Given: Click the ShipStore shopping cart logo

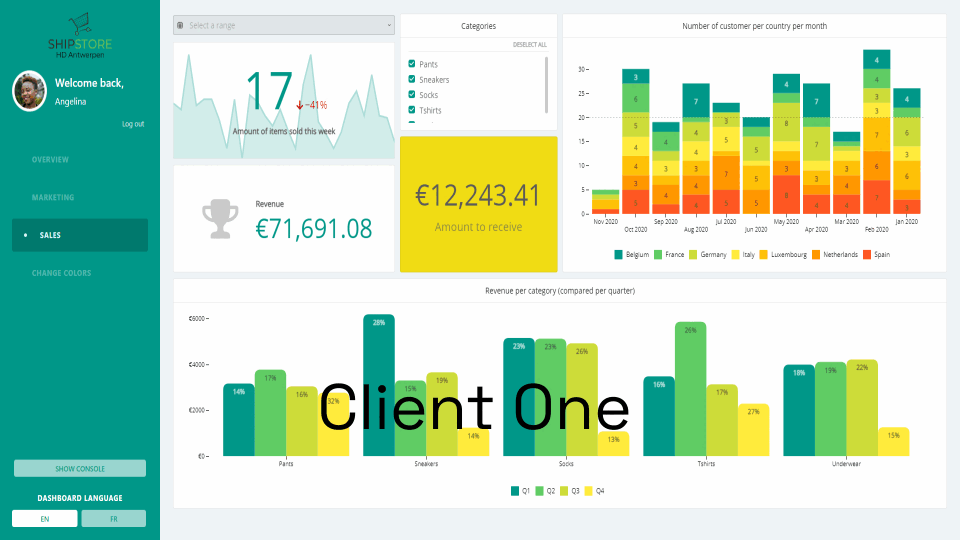Looking at the screenshot, I should coord(80,24).
